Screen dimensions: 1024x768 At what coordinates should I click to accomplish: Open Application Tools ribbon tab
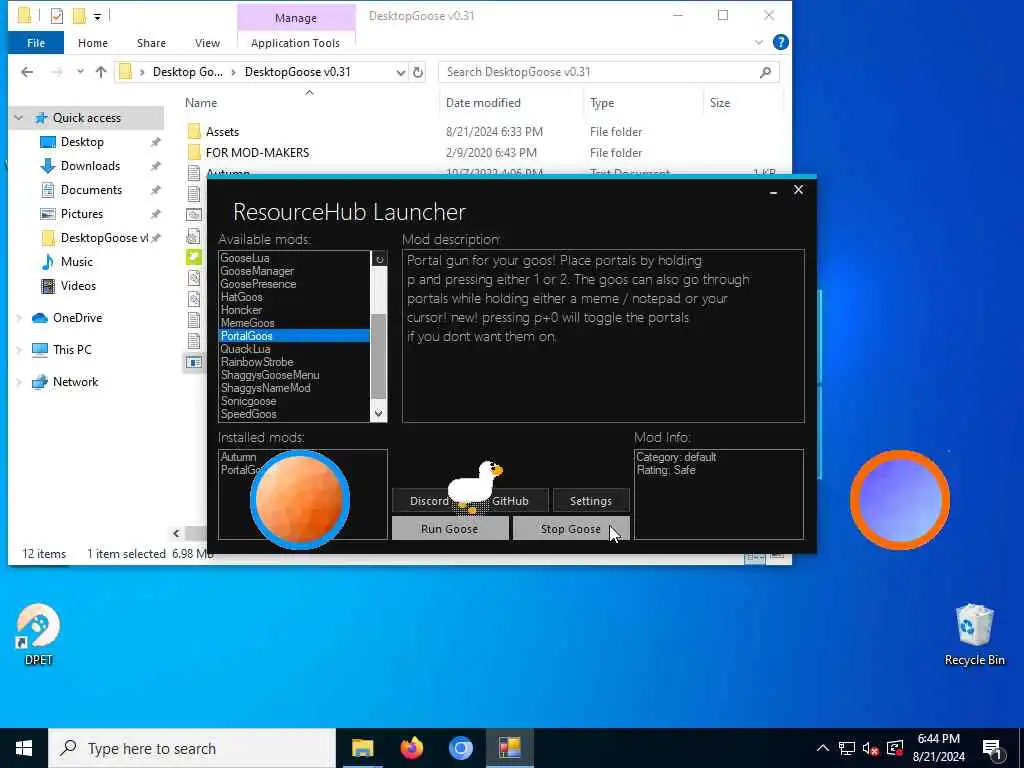pos(295,43)
